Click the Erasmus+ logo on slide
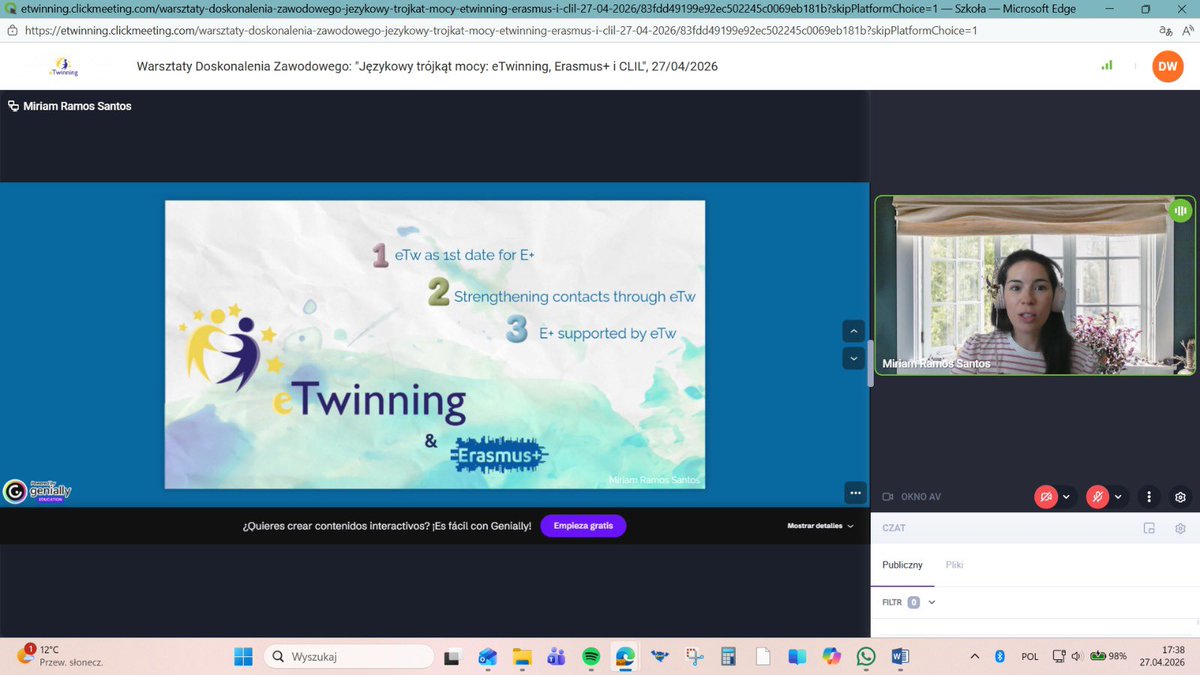The image size is (1200, 675). pyautogui.click(x=499, y=454)
